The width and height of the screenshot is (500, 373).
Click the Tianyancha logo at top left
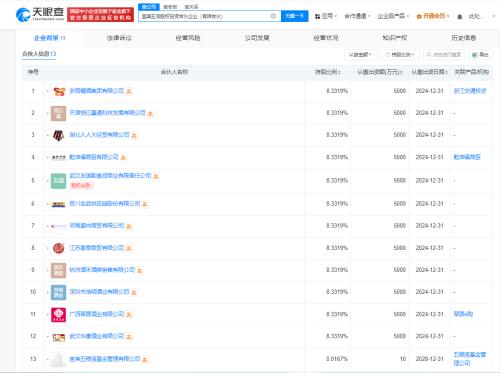tap(40, 14)
